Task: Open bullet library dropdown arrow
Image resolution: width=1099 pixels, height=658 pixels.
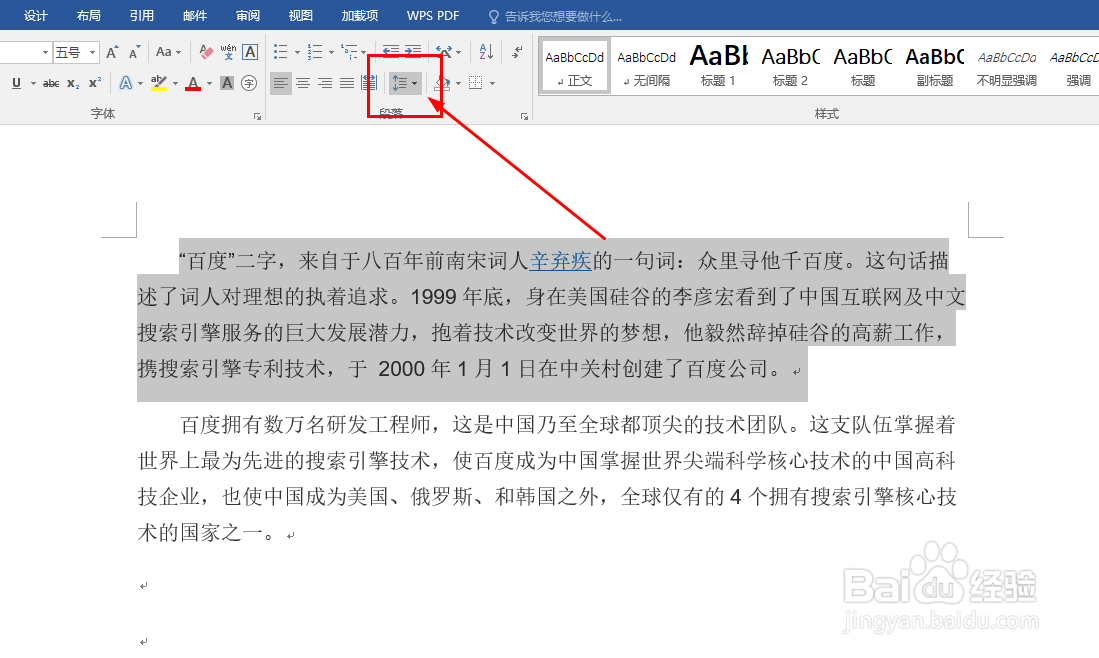Action: [297, 53]
